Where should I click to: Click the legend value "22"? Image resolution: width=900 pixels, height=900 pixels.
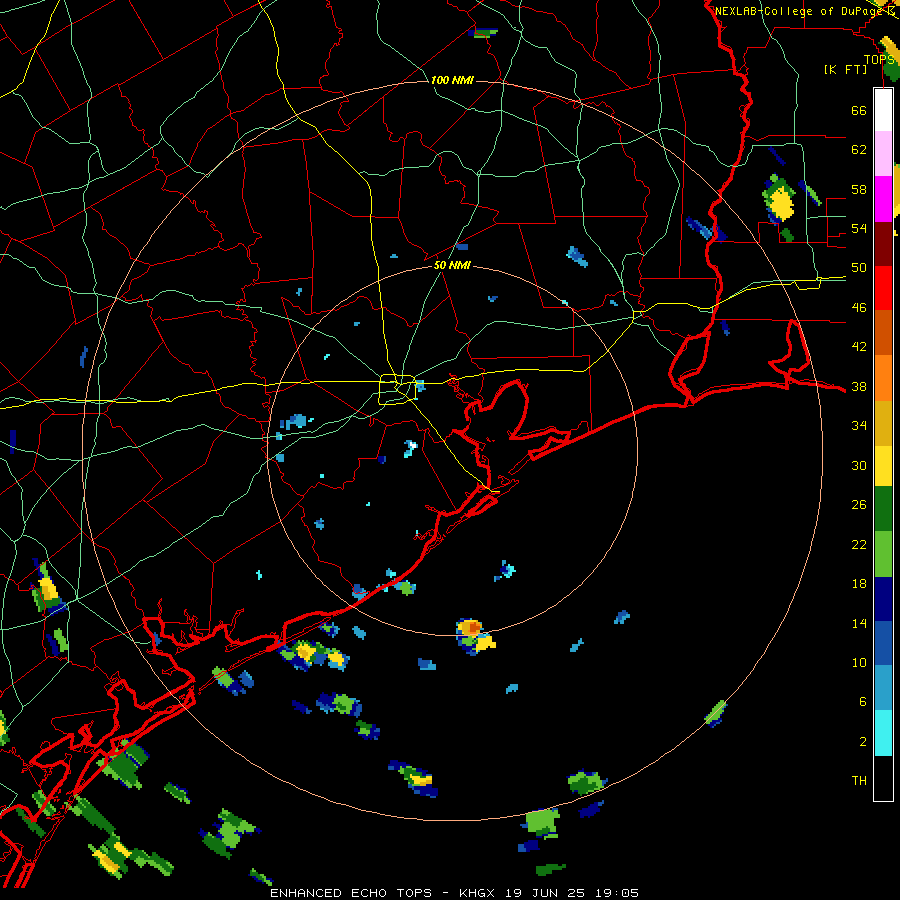[859, 544]
